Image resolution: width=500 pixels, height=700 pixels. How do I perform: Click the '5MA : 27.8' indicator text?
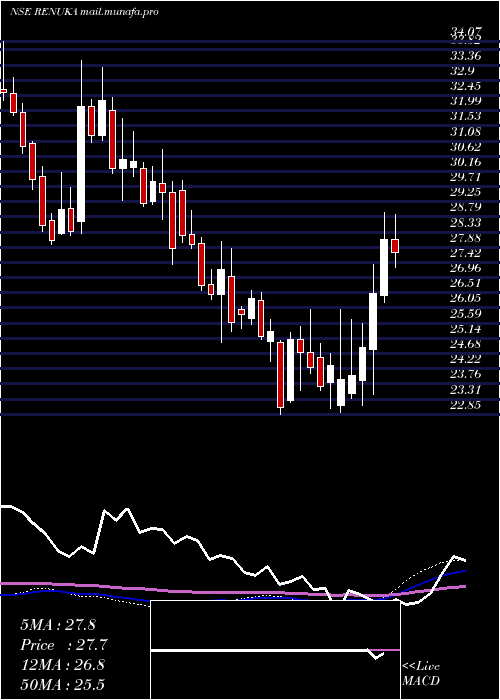click(x=58, y=624)
